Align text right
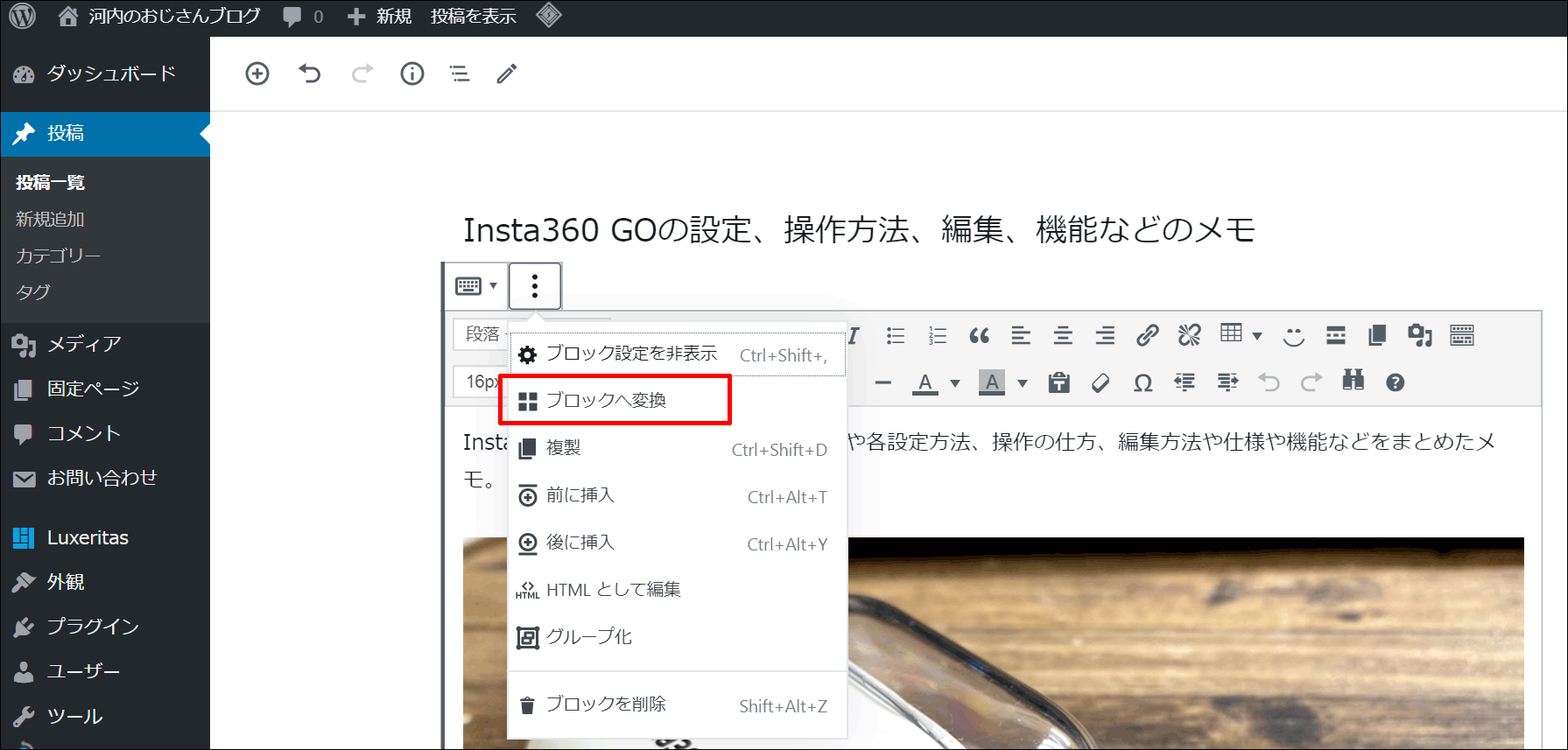Viewport: 1568px width, 750px height. pos(1105,335)
